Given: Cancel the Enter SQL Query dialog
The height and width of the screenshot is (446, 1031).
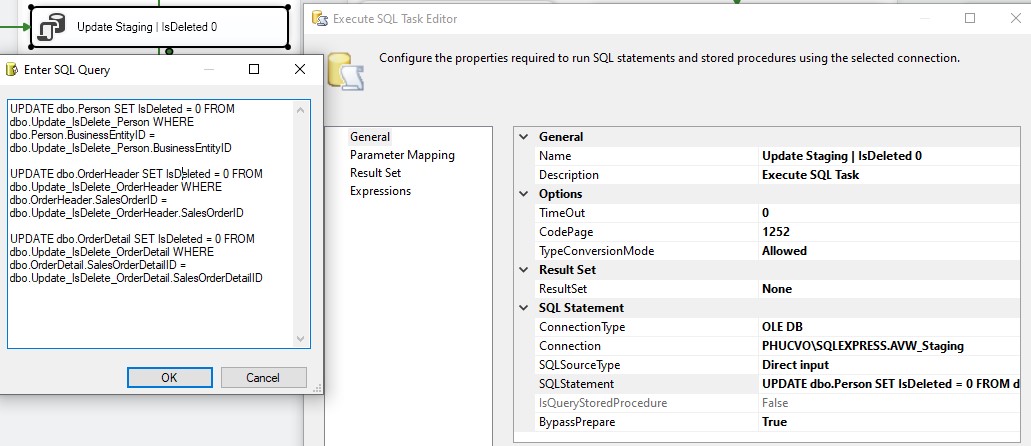Looking at the screenshot, I should point(264,378).
